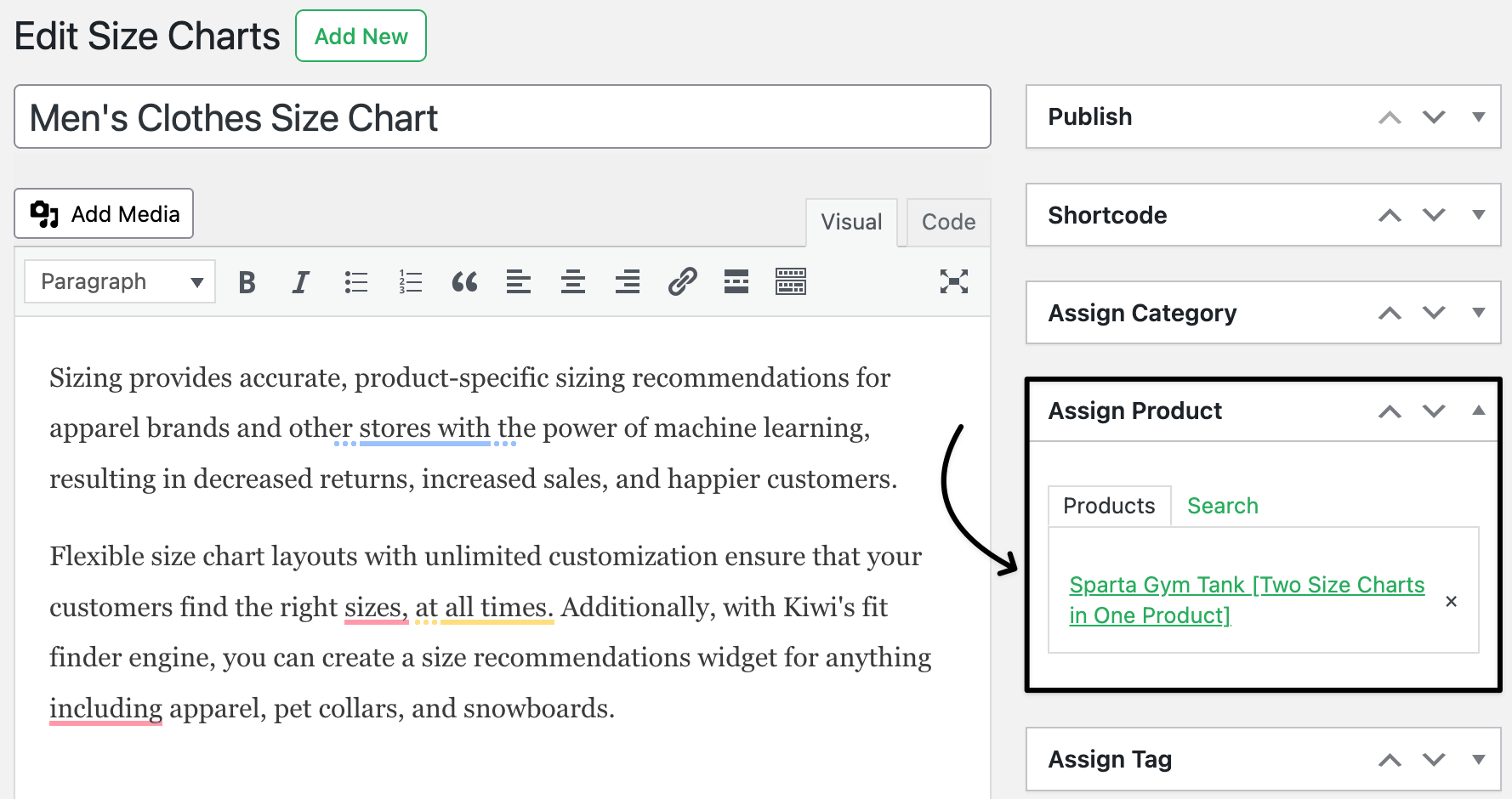Open the Search tab in Assign Product
Viewport: 1512px width, 799px height.
[x=1223, y=506]
